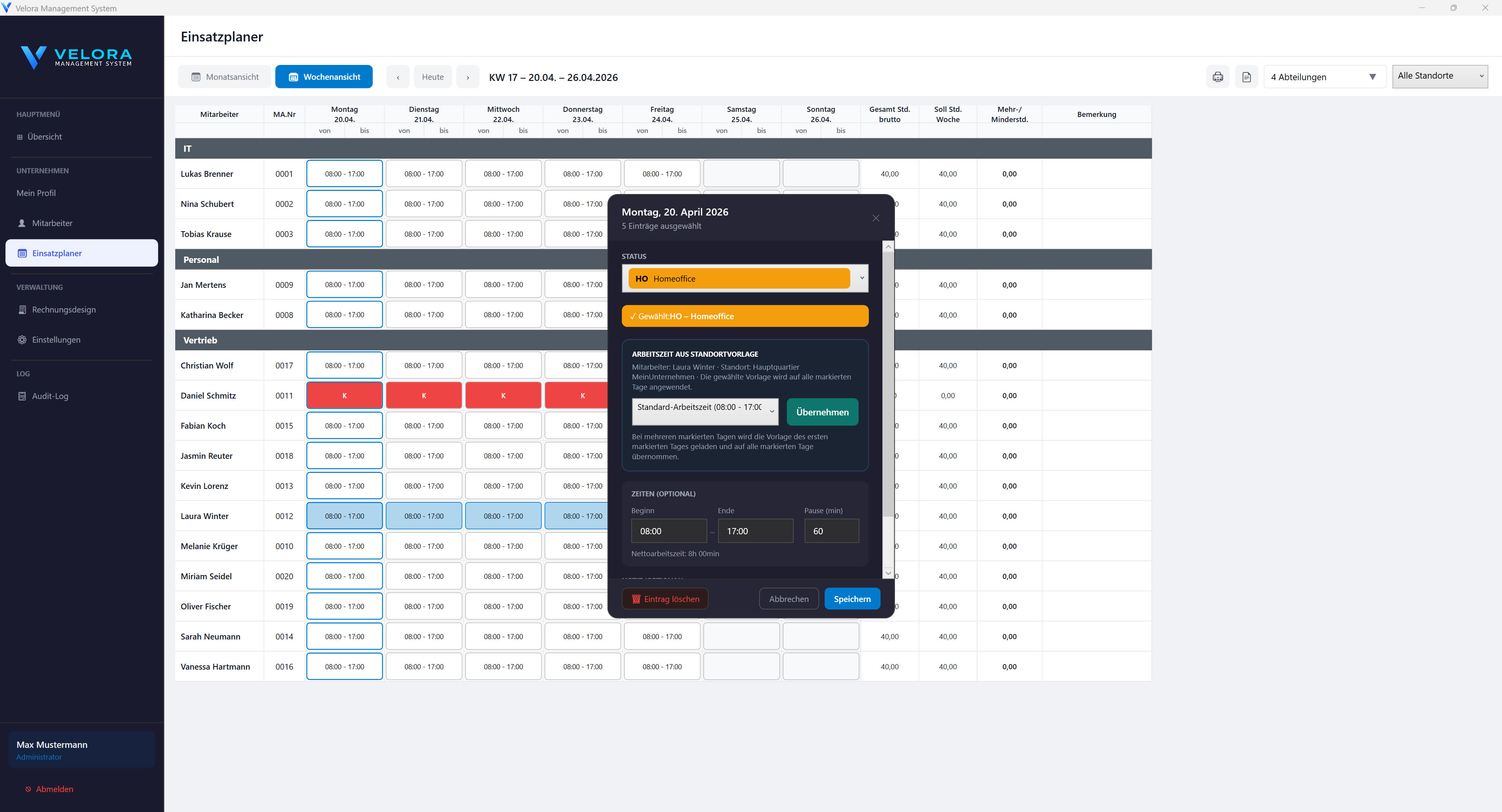The height and width of the screenshot is (812, 1502).
Task: Open the Einstellungen gear
Action: [56, 339]
